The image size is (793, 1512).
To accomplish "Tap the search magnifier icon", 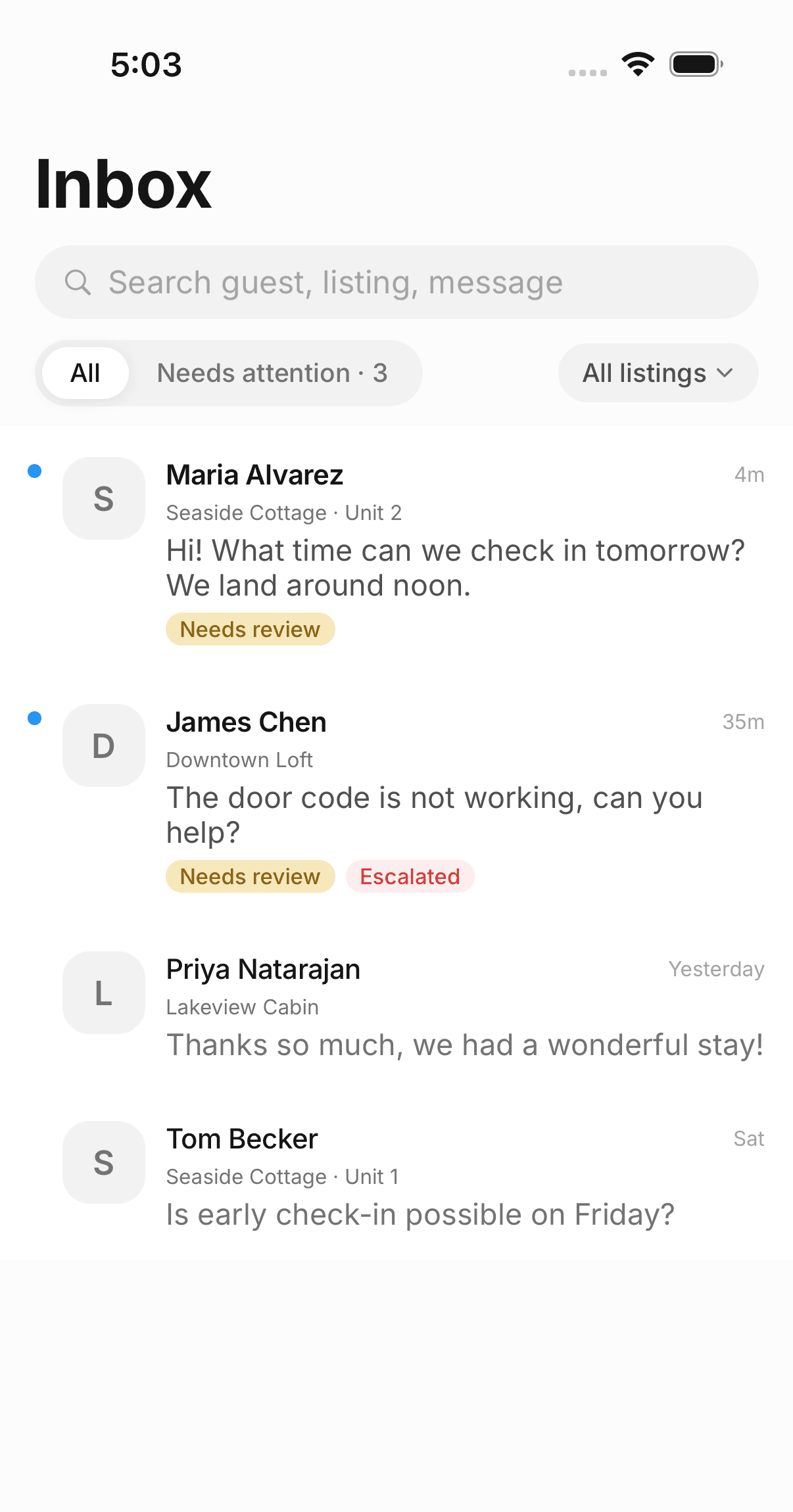I will 78,282.
